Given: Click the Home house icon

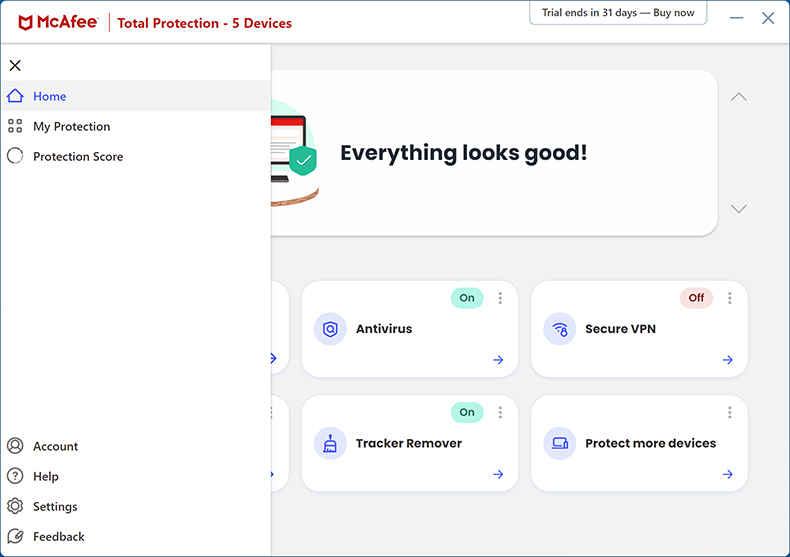Looking at the screenshot, I should pos(15,96).
